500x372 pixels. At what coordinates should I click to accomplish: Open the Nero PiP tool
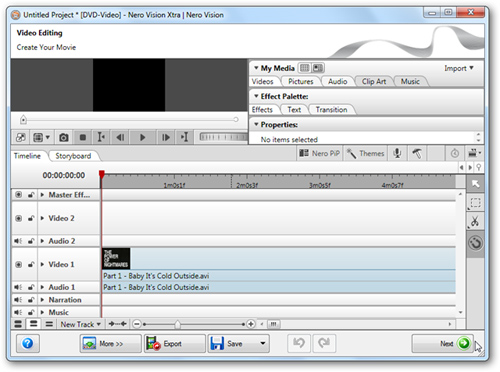pos(319,153)
